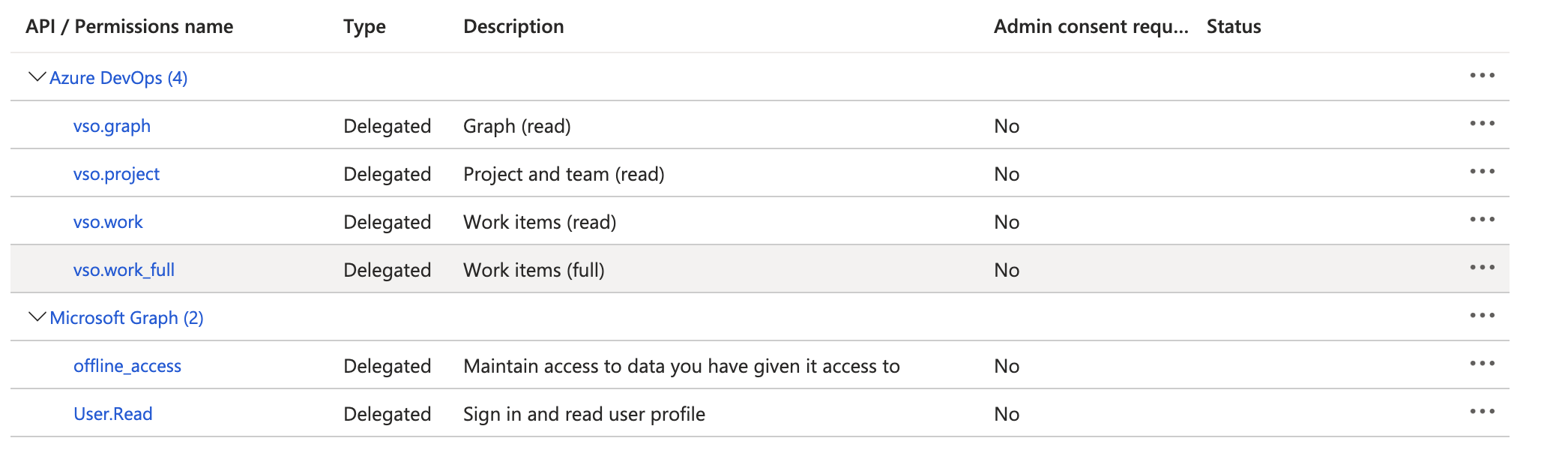The width and height of the screenshot is (1568, 462).
Task: Sort by API / Permissions name column
Action: [130, 26]
